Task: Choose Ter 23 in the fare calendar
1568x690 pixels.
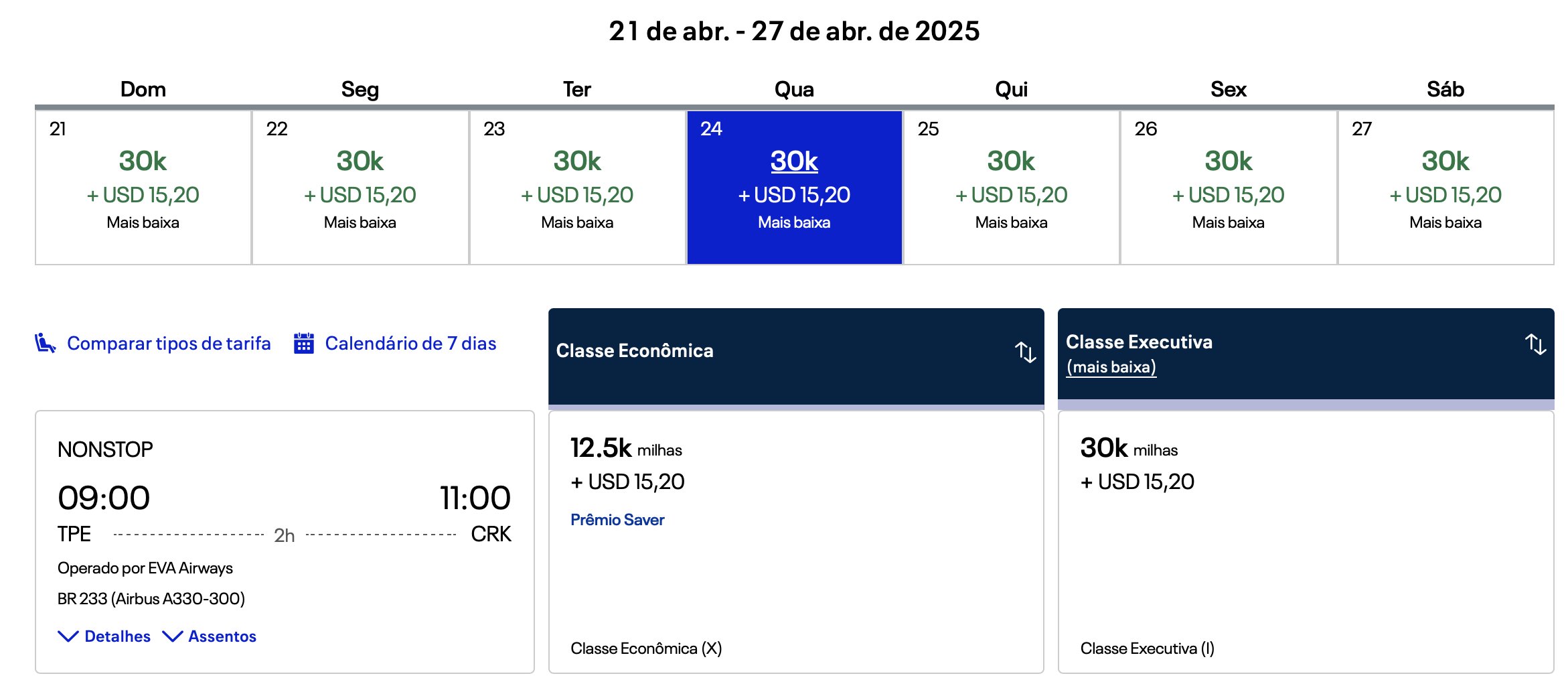Action: [577, 188]
